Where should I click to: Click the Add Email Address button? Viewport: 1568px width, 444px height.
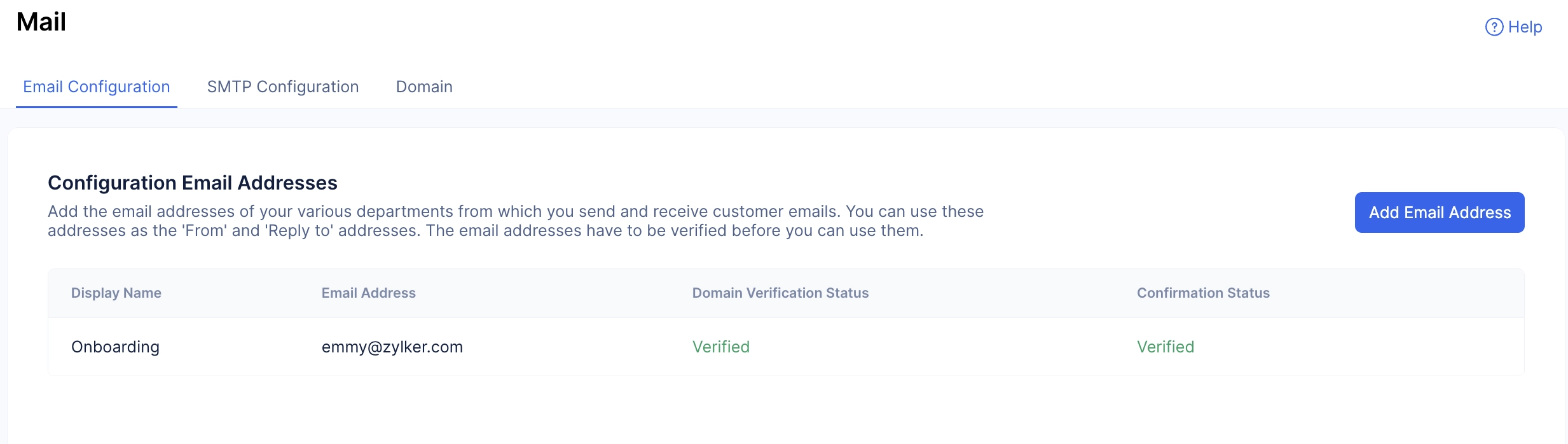1440,212
